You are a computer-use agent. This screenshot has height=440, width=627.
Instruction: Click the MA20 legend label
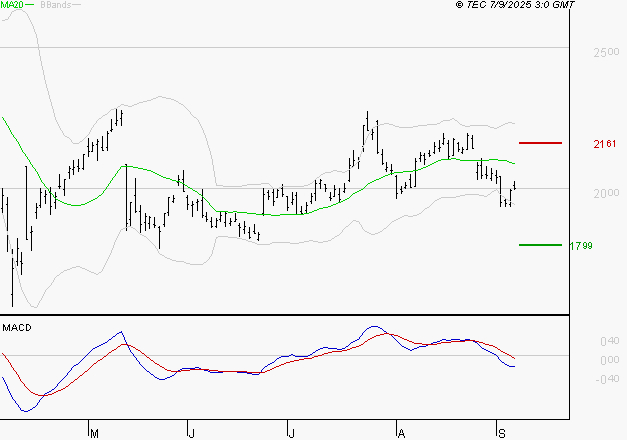pyautogui.click(x=11, y=5)
